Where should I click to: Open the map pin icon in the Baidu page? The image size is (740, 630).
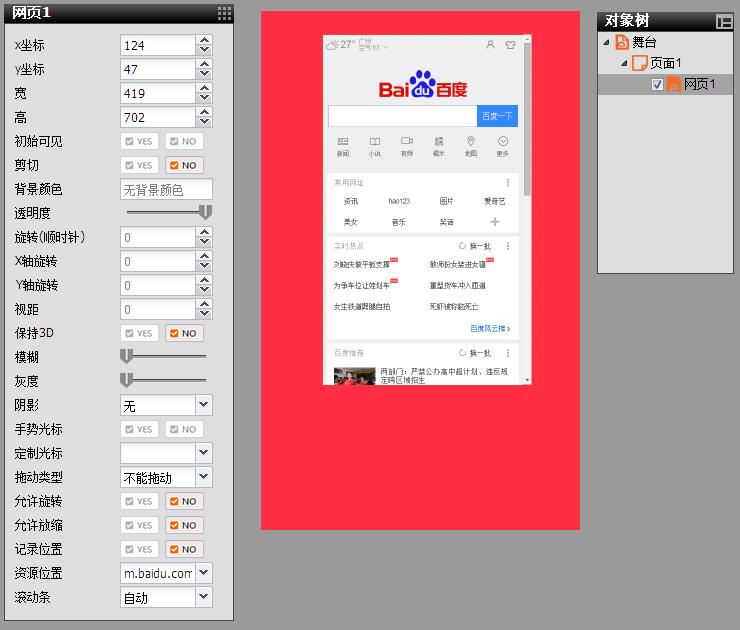(x=471, y=142)
